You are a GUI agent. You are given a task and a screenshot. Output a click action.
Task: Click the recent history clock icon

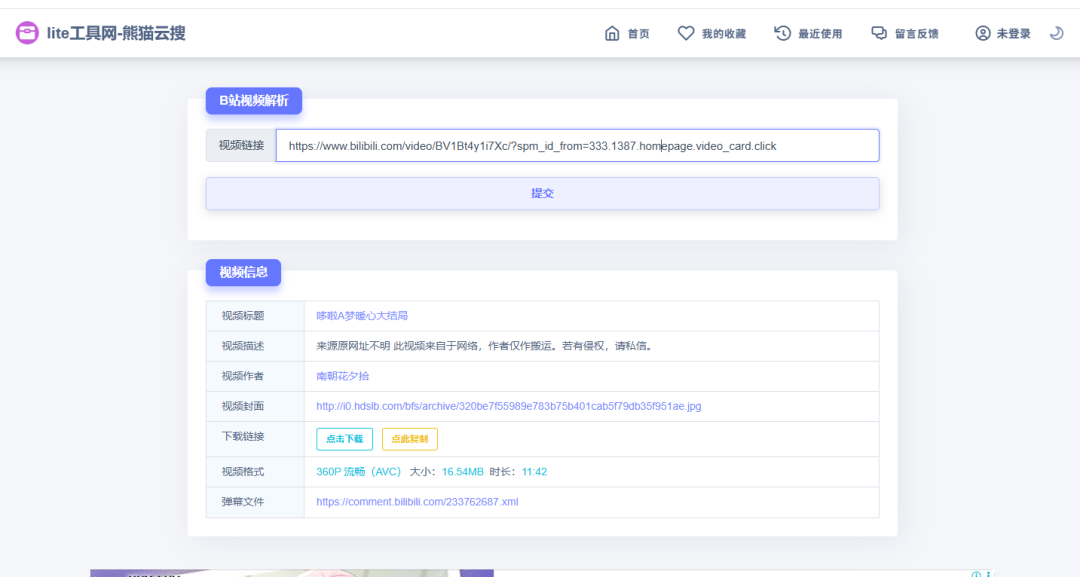pyautogui.click(x=783, y=33)
